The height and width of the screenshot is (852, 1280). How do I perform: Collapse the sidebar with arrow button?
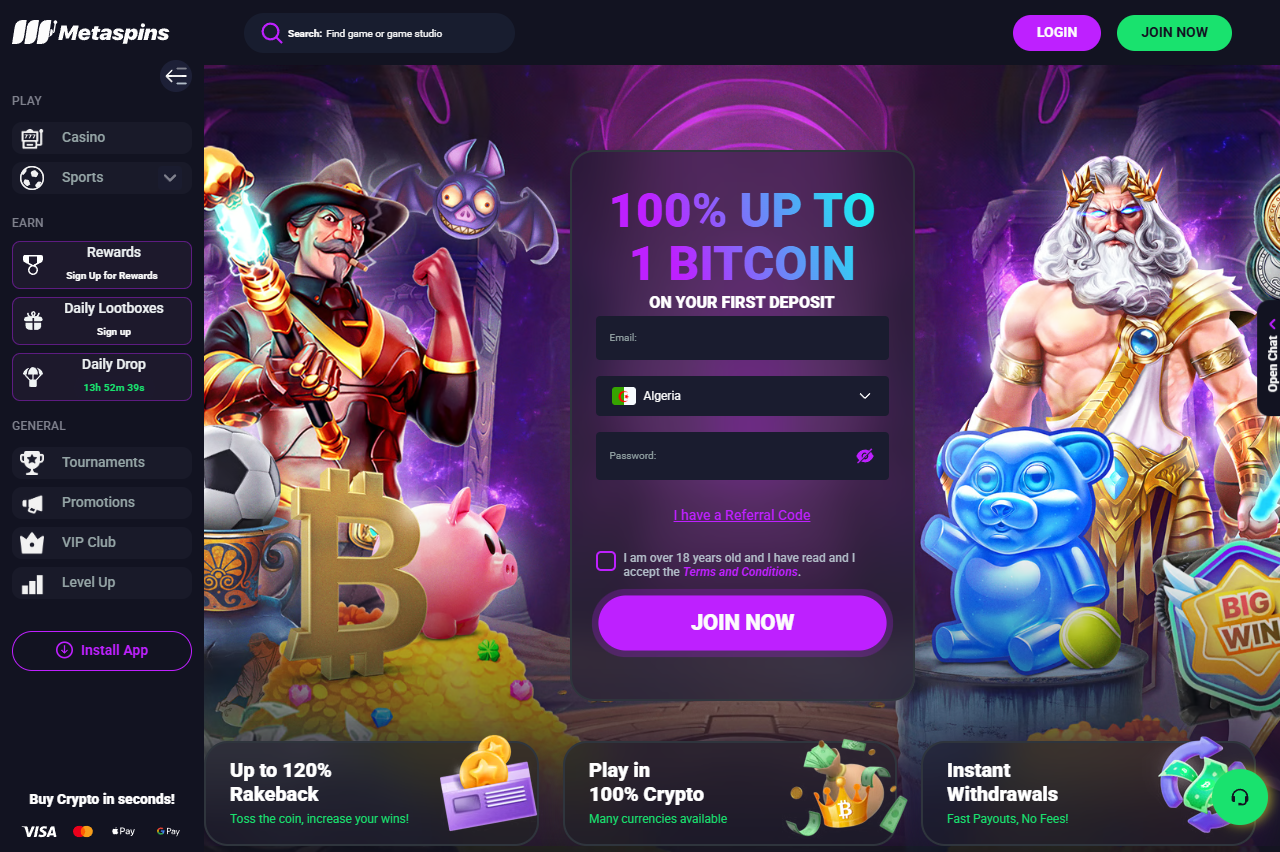(x=176, y=76)
